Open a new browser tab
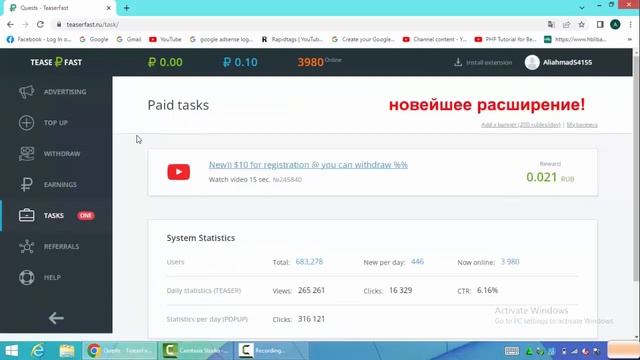The image size is (640, 360). click(x=127, y=8)
